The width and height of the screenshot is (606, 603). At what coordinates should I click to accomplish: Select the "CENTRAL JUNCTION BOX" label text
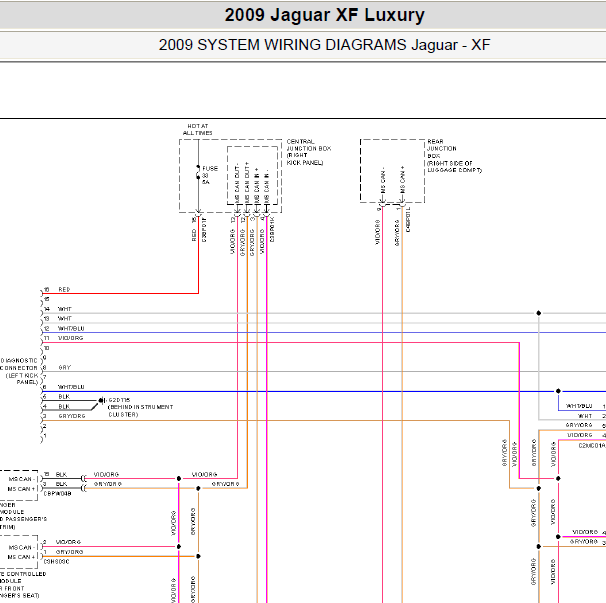click(x=308, y=145)
